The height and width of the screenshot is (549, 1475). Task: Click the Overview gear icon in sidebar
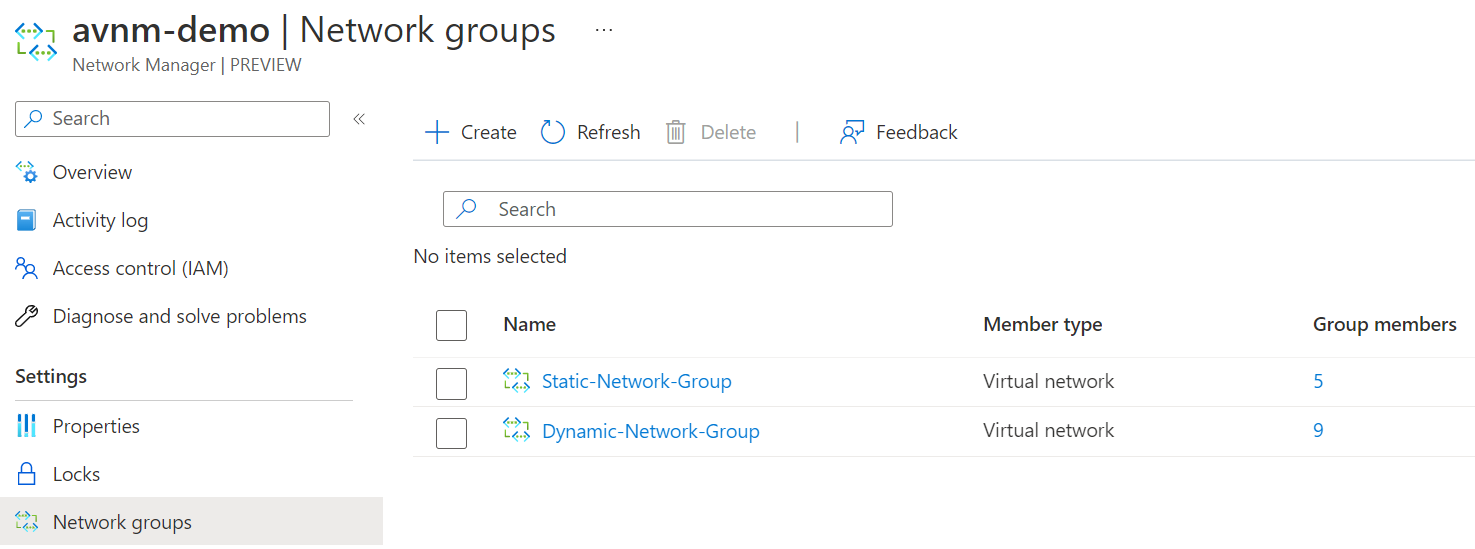point(27,172)
